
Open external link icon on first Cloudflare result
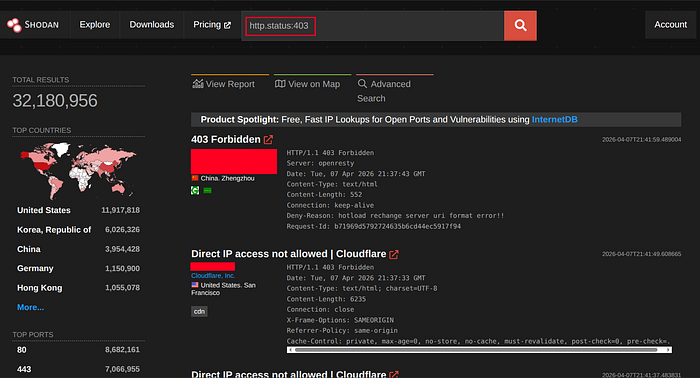[x=393, y=254]
